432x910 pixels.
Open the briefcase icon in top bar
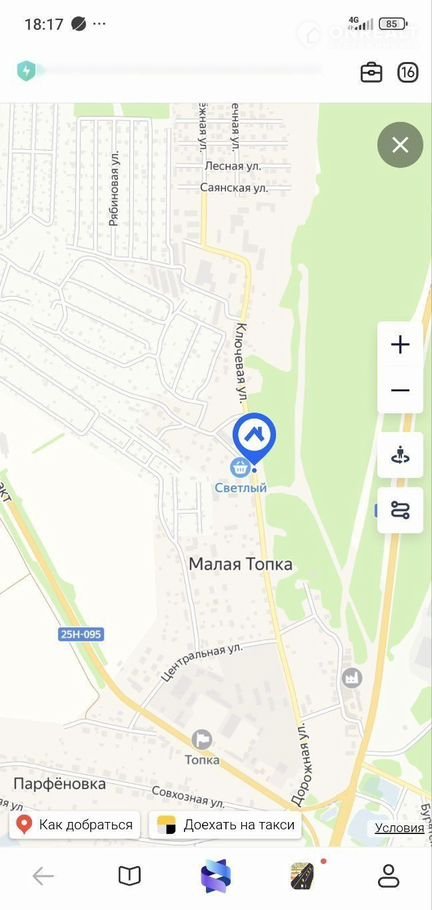[371, 73]
